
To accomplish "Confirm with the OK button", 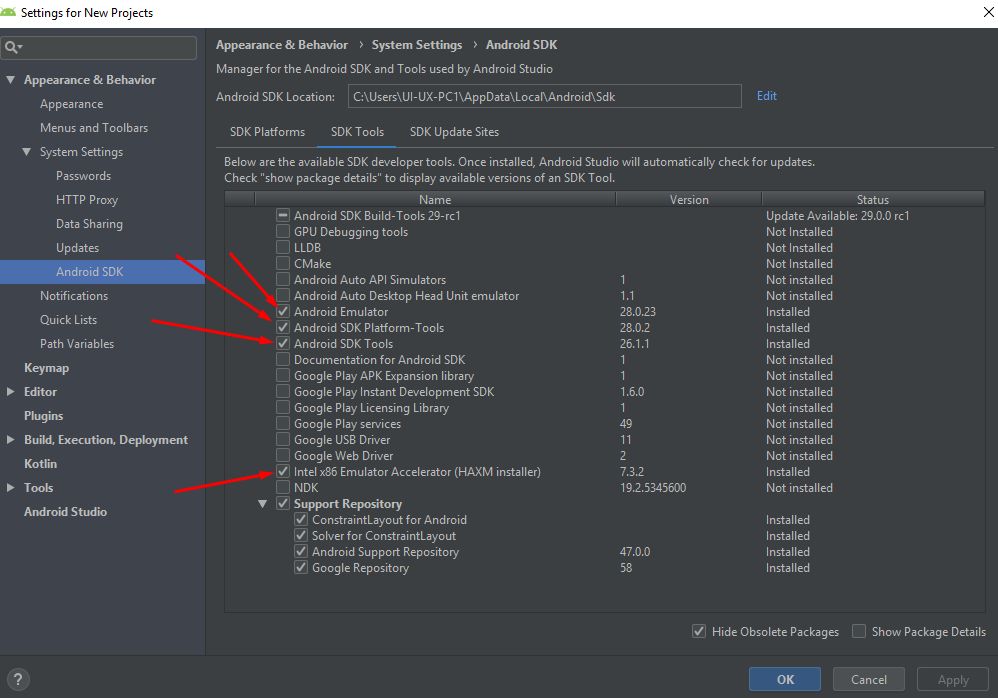I will [785, 679].
